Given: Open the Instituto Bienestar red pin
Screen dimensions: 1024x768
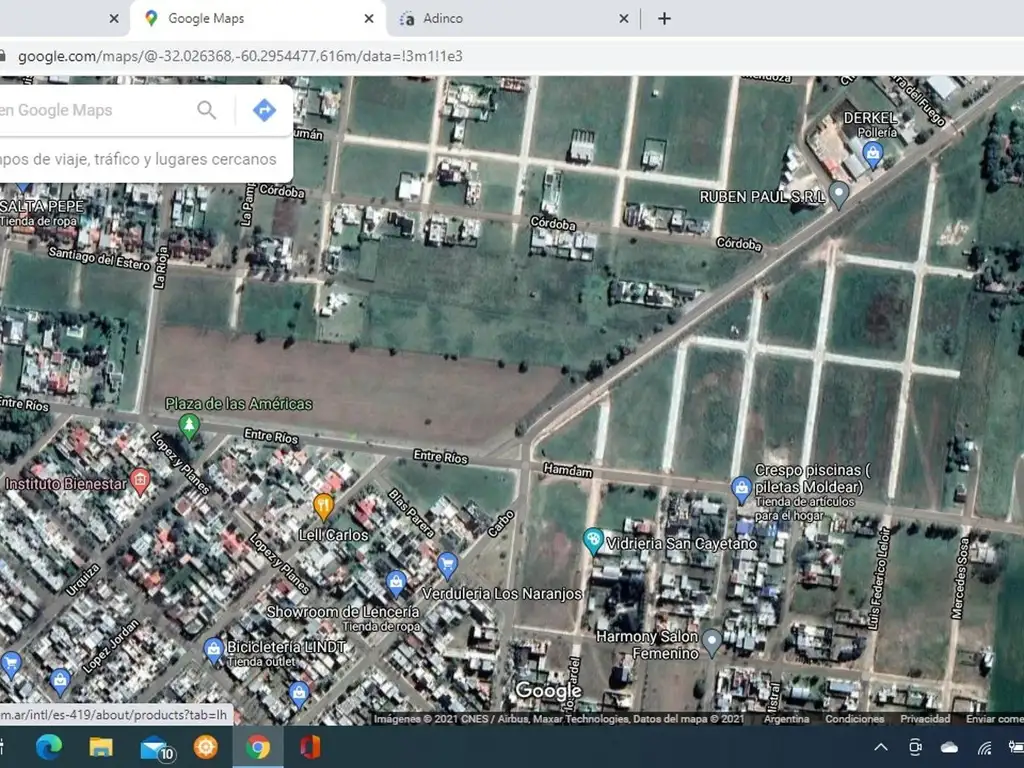Looking at the screenshot, I should 140,481.
